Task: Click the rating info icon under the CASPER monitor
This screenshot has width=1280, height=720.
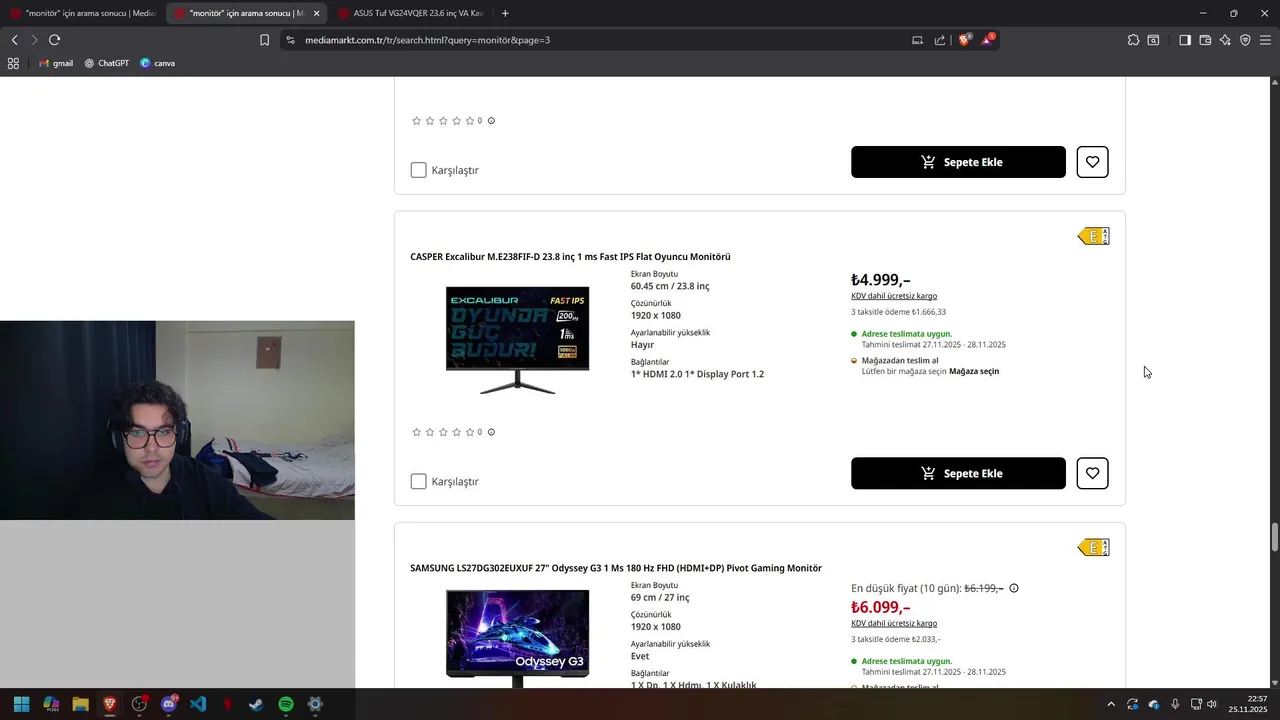Action: (x=491, y=432)
